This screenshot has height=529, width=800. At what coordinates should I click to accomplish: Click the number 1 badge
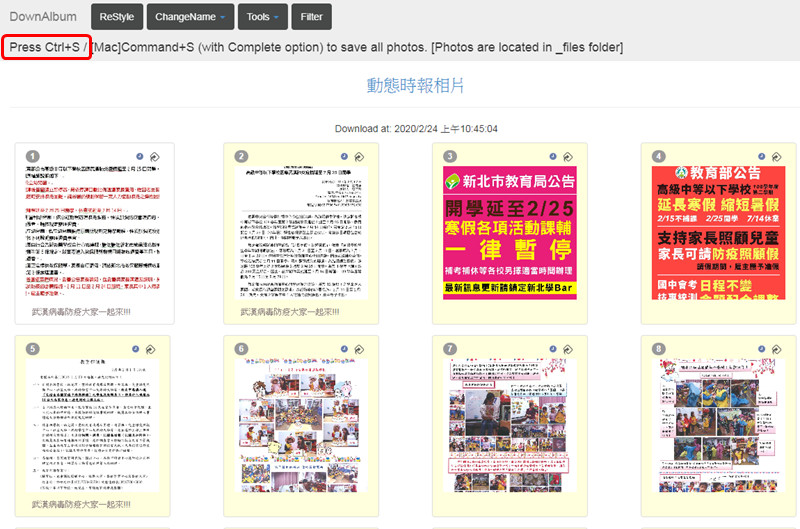tap(33, 157)
